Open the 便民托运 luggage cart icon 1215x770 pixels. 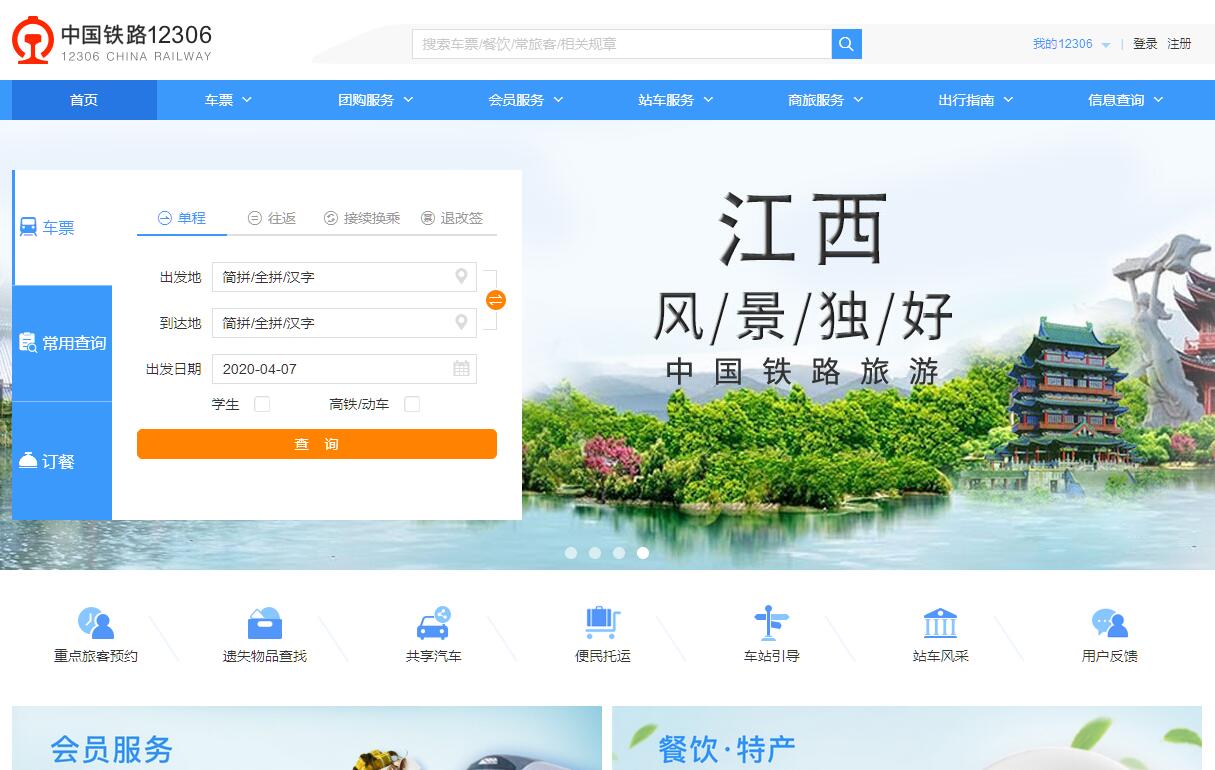[x=603, y=624]
